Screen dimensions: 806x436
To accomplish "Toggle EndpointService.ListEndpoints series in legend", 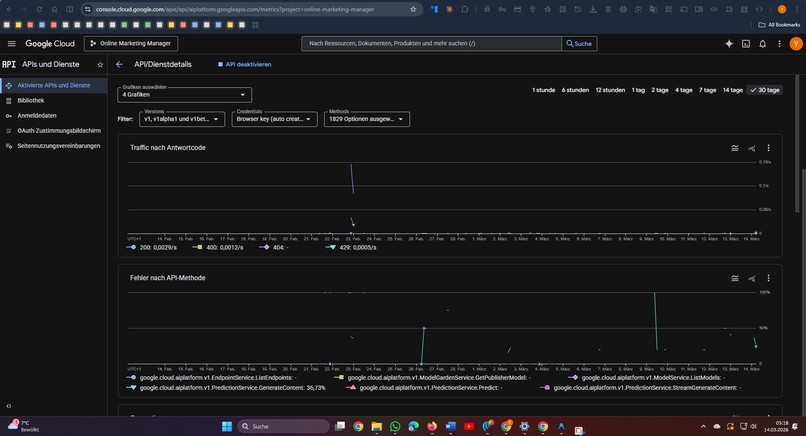I will pos(212,377).
